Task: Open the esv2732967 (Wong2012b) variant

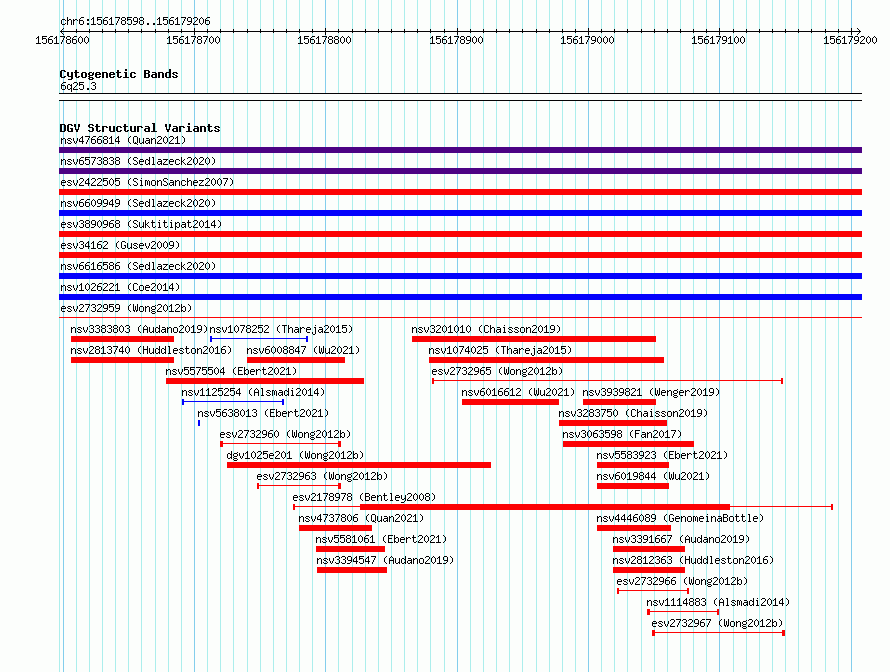Action: point(717,623)
